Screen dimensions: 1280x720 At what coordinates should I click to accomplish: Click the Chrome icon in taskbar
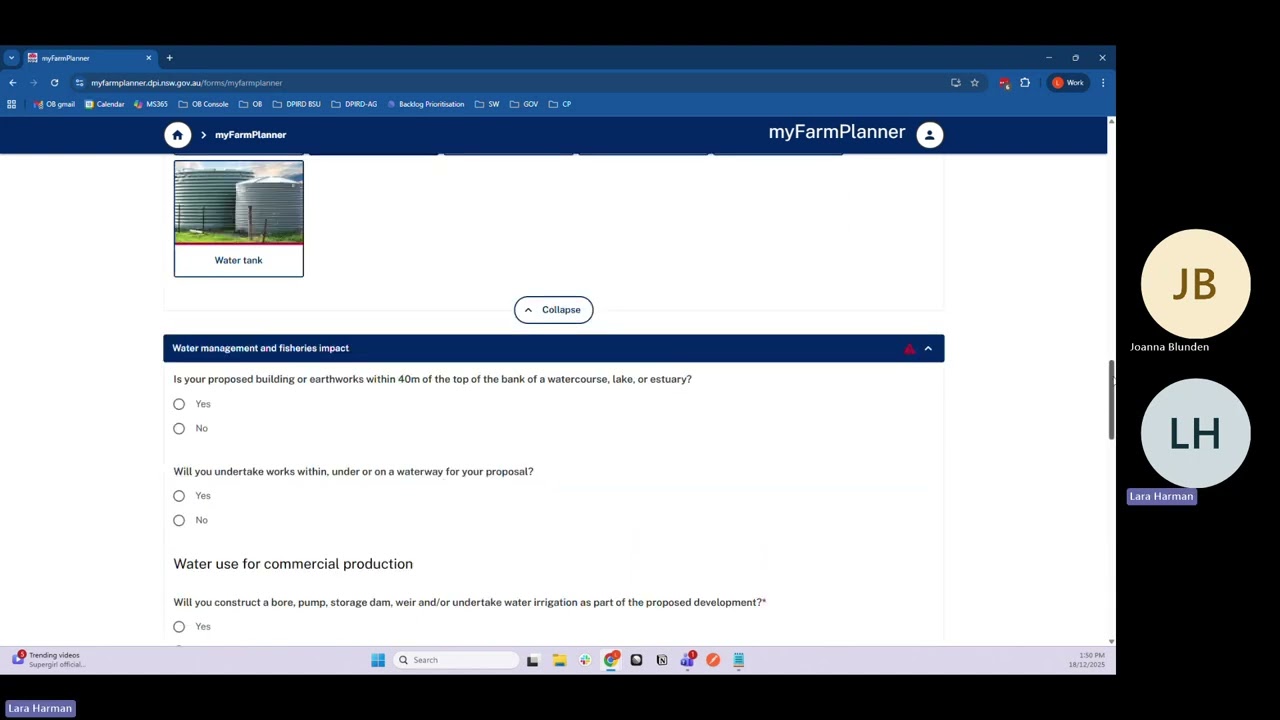click(x=610, y=660)
